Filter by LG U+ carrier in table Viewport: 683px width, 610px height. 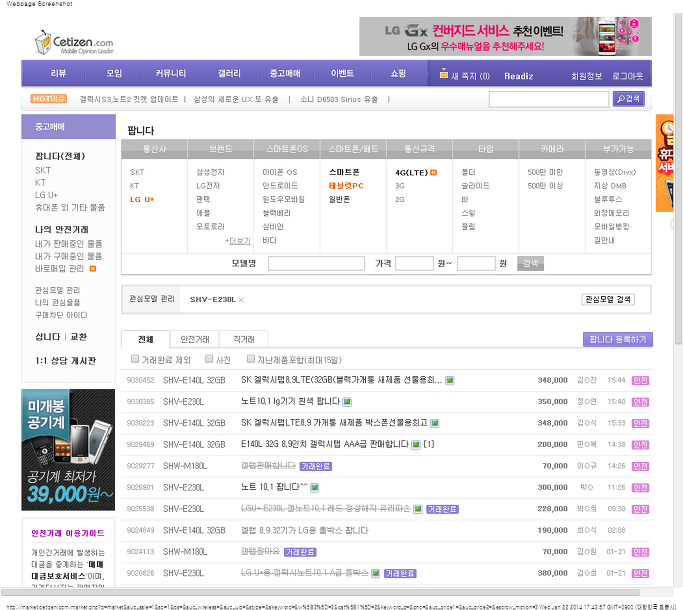pyautogui.click(x=142, y=200)
